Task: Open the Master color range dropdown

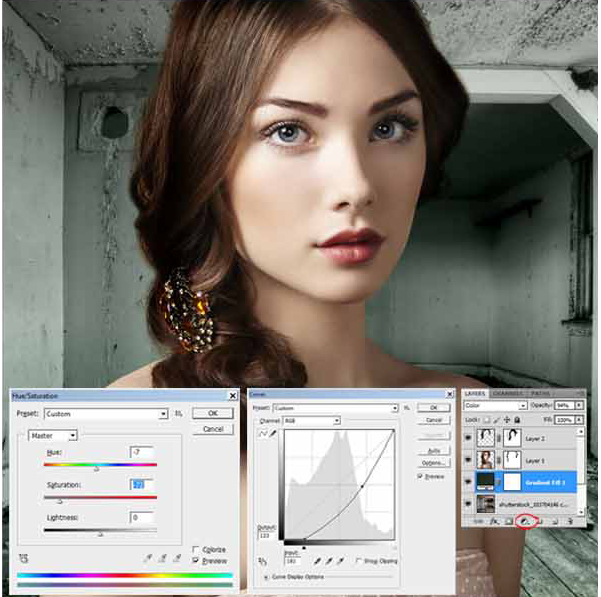Action: click(53, 436)
